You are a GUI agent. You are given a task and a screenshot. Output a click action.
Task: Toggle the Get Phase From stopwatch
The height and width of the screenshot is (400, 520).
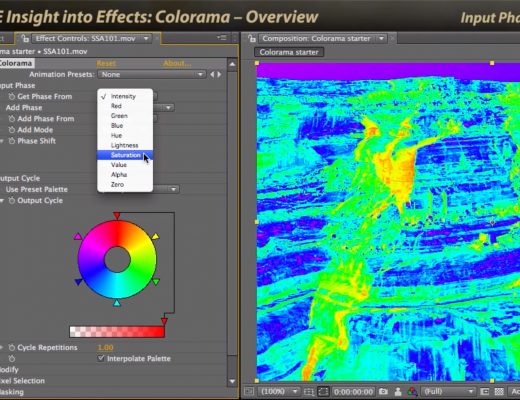coord(12,97)
